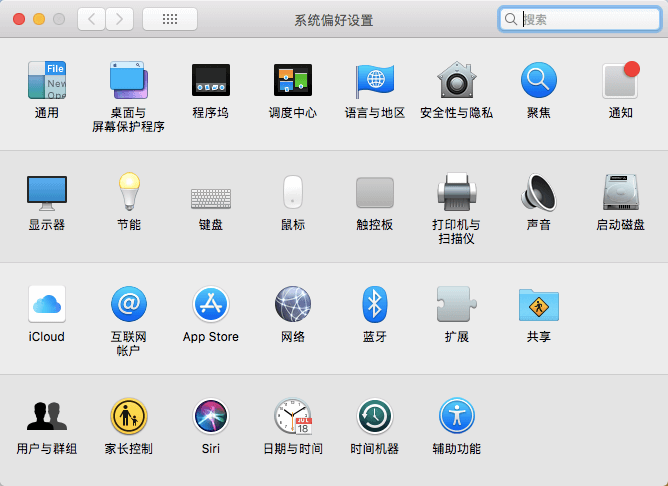Minimize the 系统偏好设置 window
Viewport: 668px width, 486px height.
coord(39,19)
